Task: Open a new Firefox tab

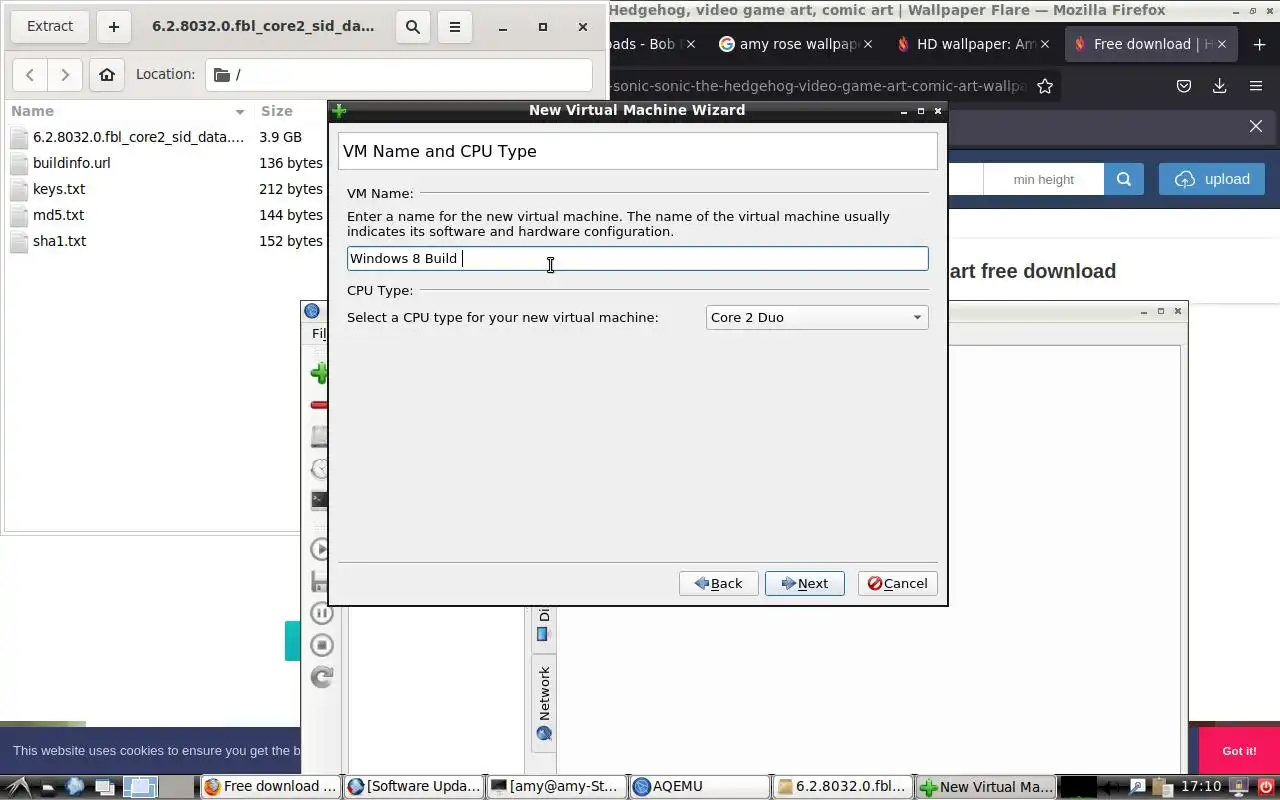Action: pyautogui.click(x=1259, y=44)
